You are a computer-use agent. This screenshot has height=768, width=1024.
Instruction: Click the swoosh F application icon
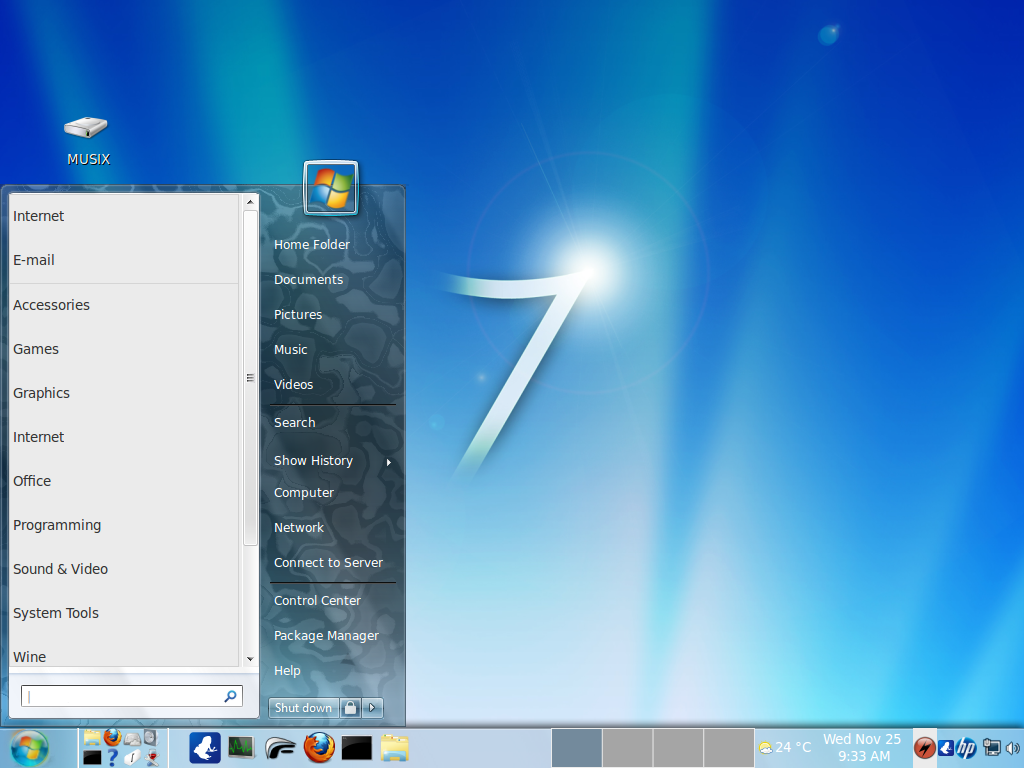click(x=281, y=748)
